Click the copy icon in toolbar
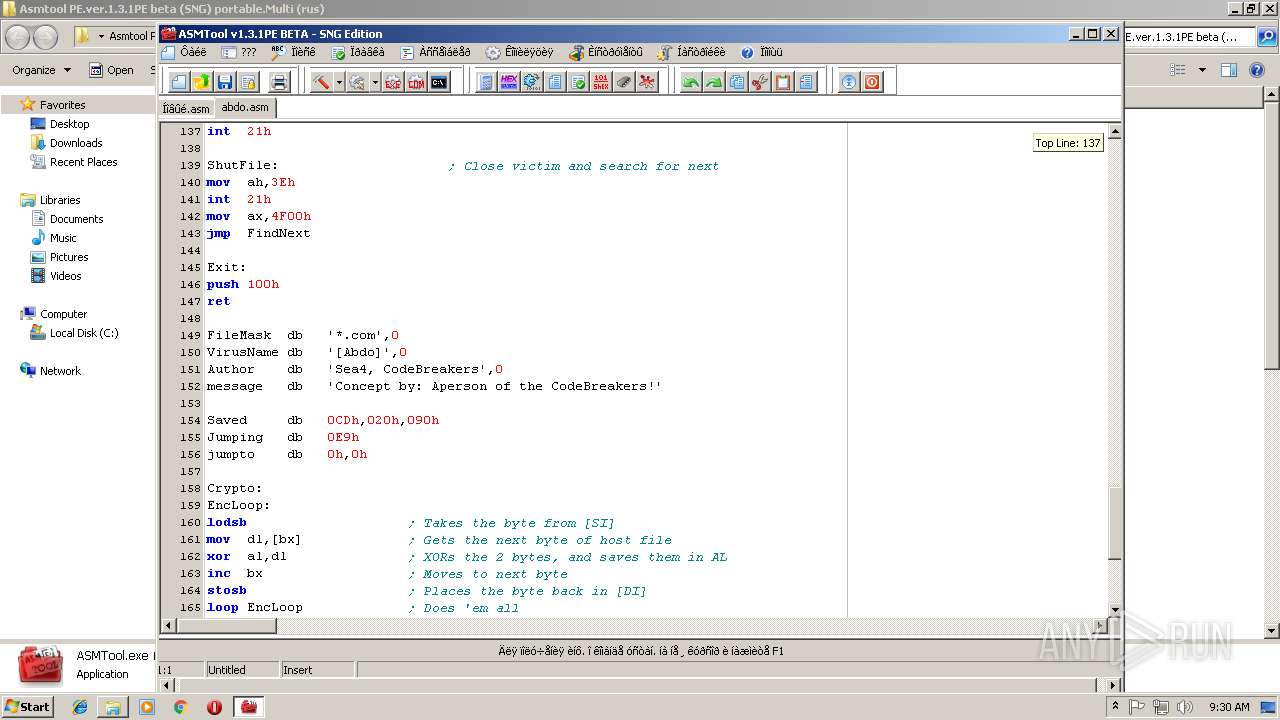Screen dimensions: 1280x720 (x=737, y=82)
